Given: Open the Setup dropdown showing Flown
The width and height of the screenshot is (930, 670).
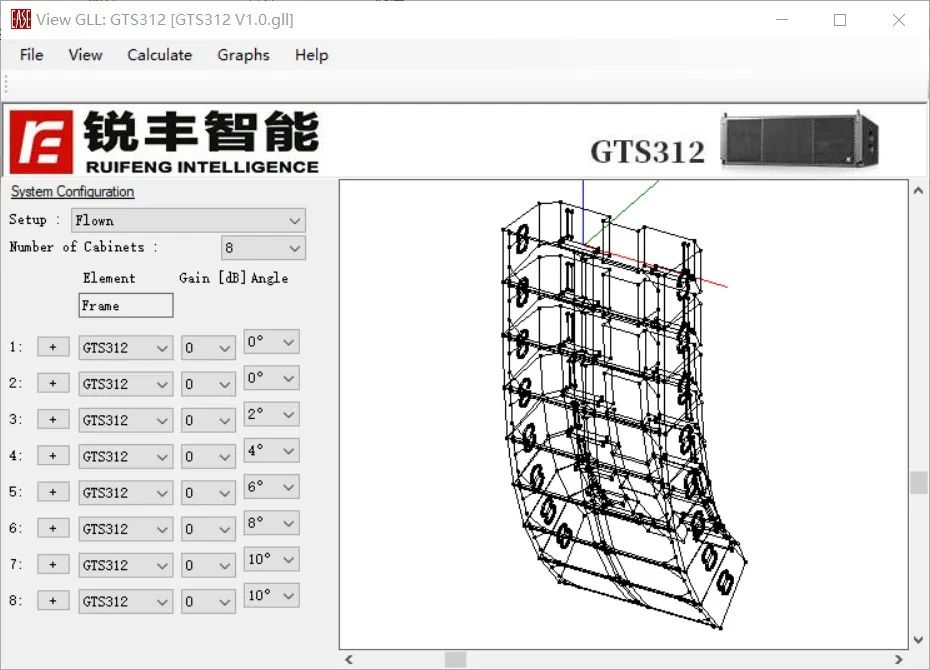Looking at the screenshot, I should point(188,221).
